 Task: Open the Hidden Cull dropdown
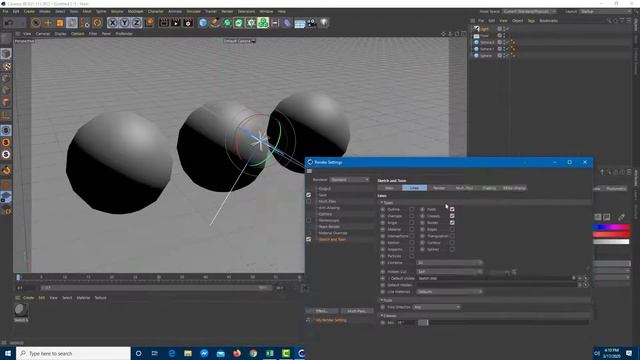pos(449,271)
